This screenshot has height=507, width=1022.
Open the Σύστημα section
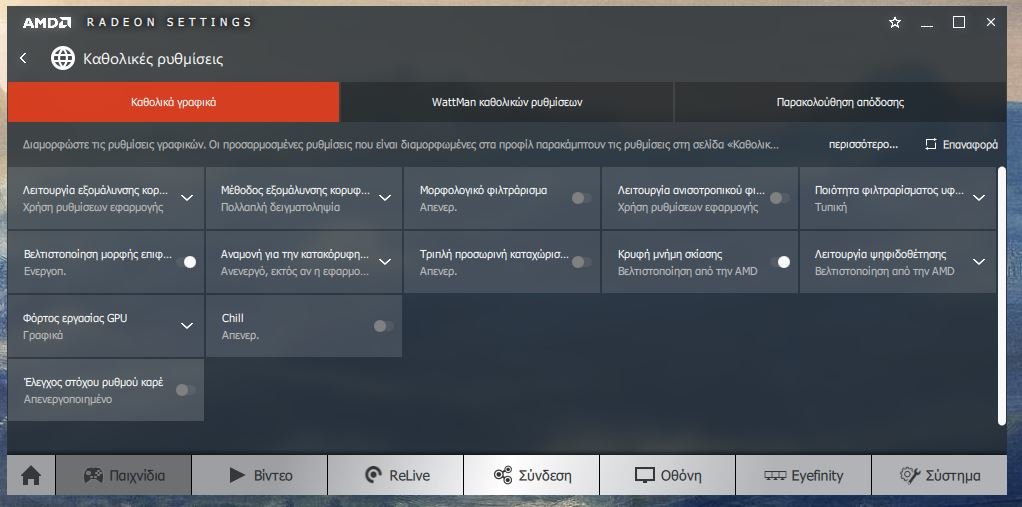point(939,476)
